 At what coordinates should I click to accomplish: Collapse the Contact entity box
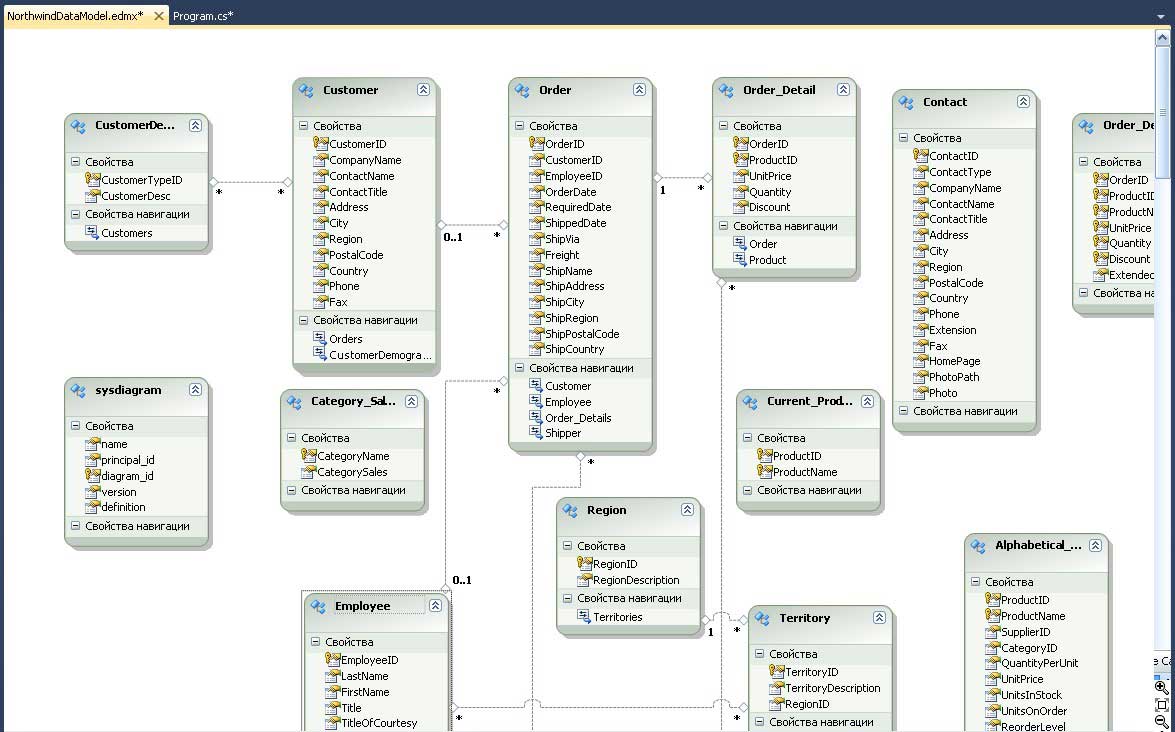coord(1023,102)
